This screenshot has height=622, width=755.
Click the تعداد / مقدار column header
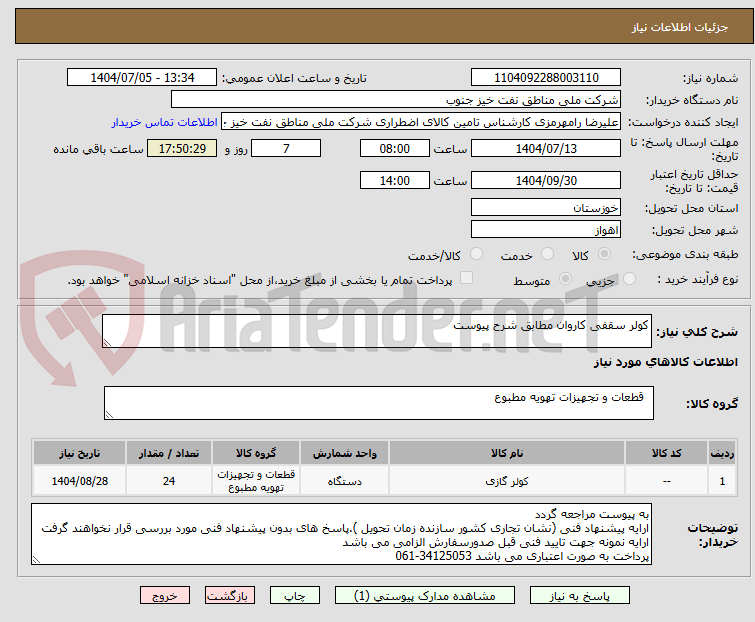169,453
